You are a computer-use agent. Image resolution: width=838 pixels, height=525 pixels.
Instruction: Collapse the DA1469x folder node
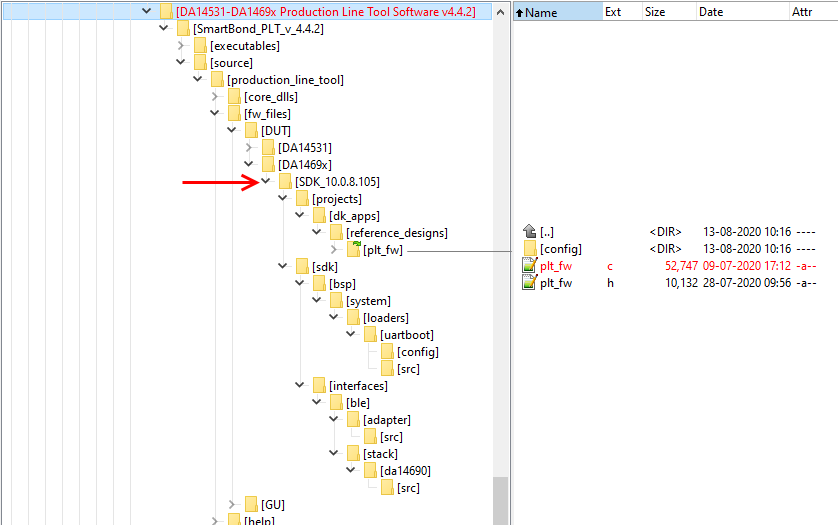coord(249,164)
